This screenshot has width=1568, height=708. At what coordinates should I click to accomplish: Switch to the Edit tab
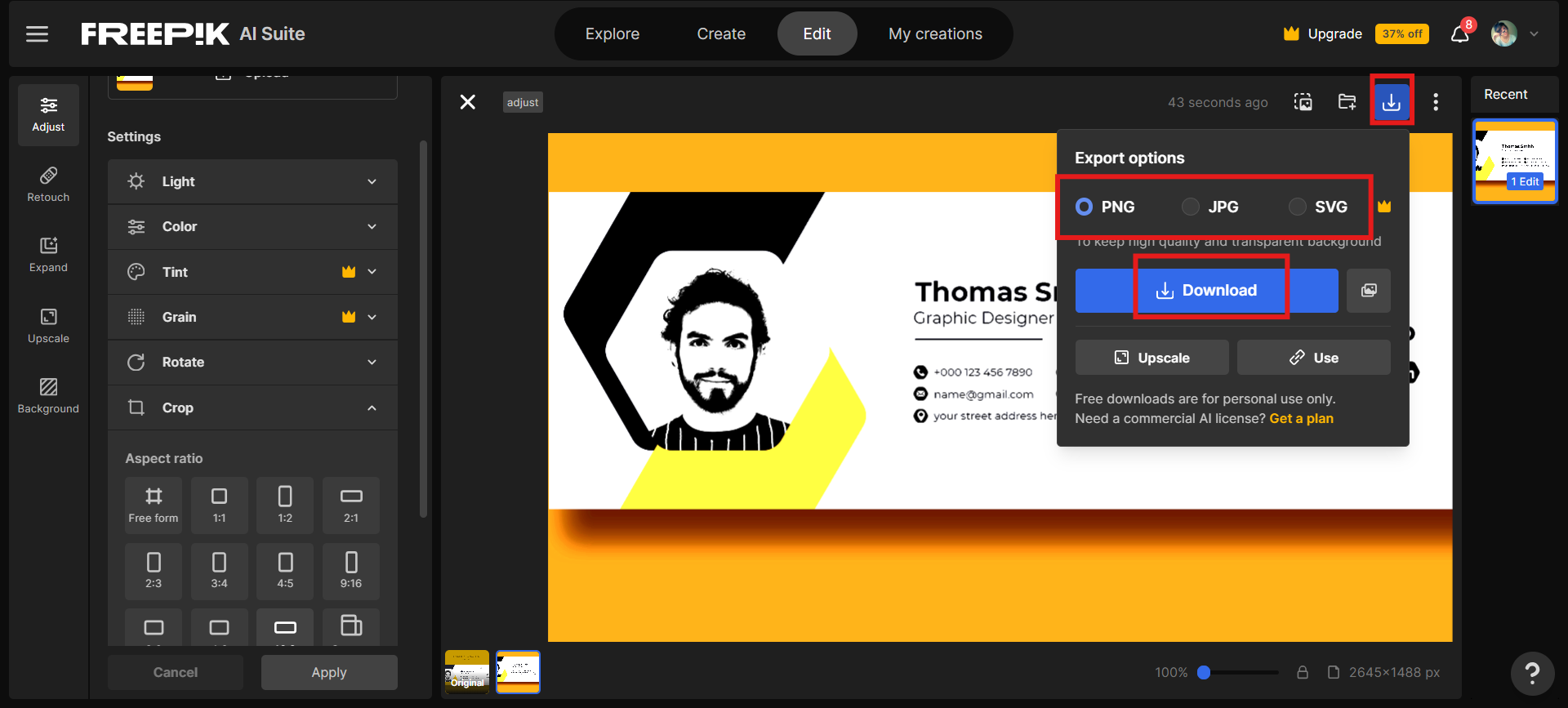(817, 33)
